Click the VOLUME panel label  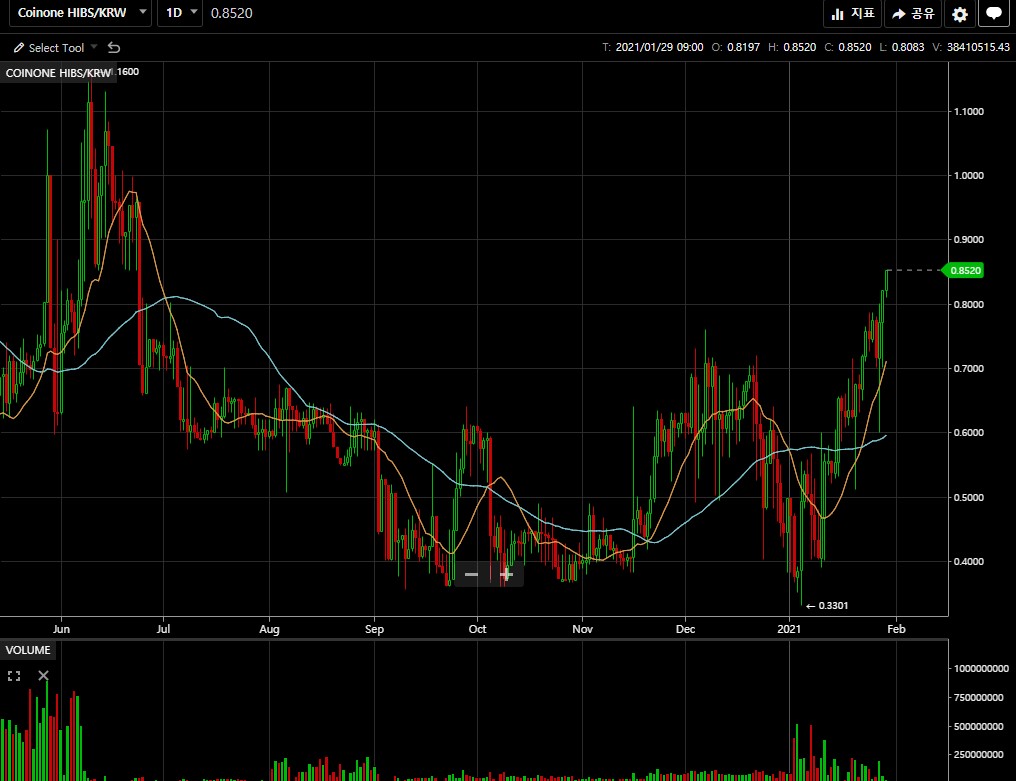pos(28,650)
